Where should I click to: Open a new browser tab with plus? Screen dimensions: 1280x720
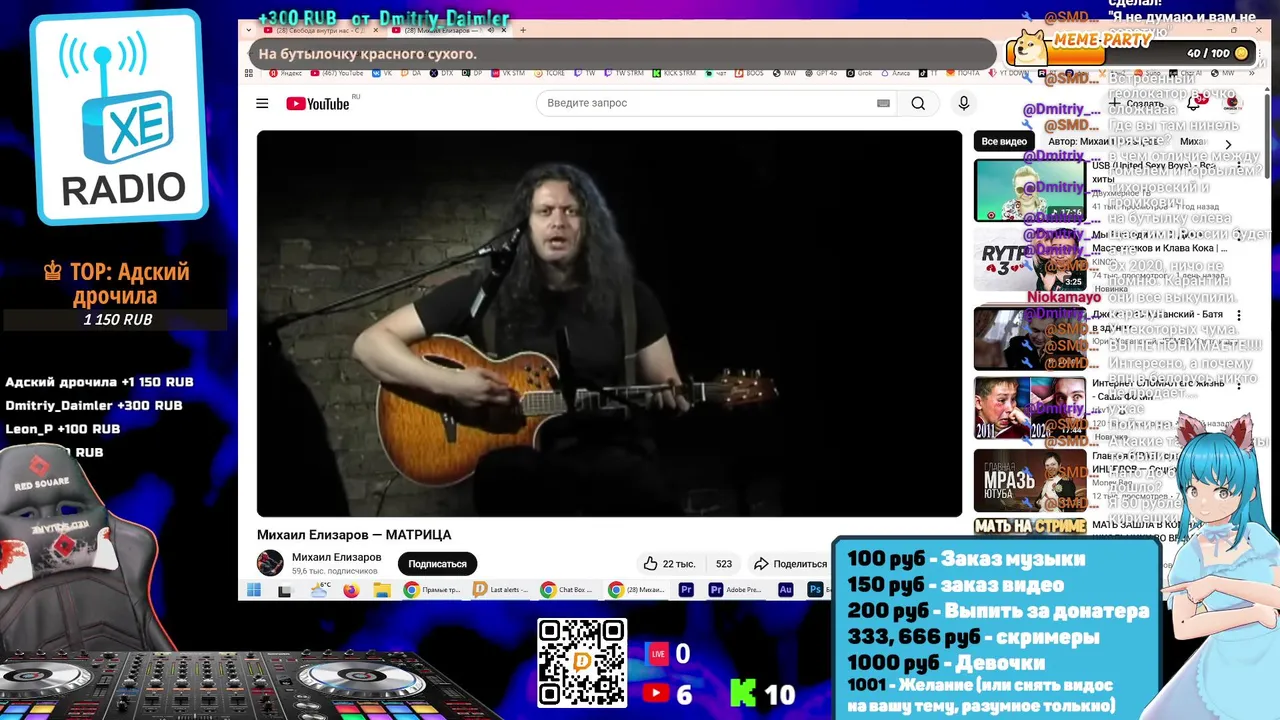coord(523,30)
